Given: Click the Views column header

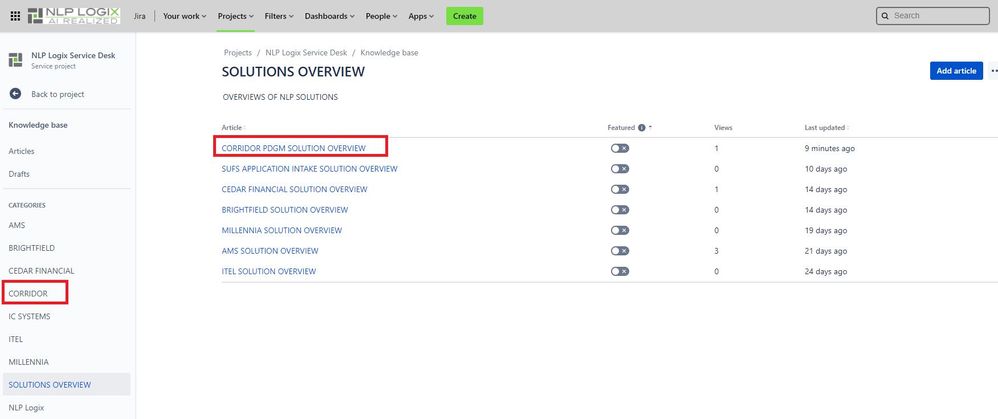Looking at the screenshot, I should [723, 128].
